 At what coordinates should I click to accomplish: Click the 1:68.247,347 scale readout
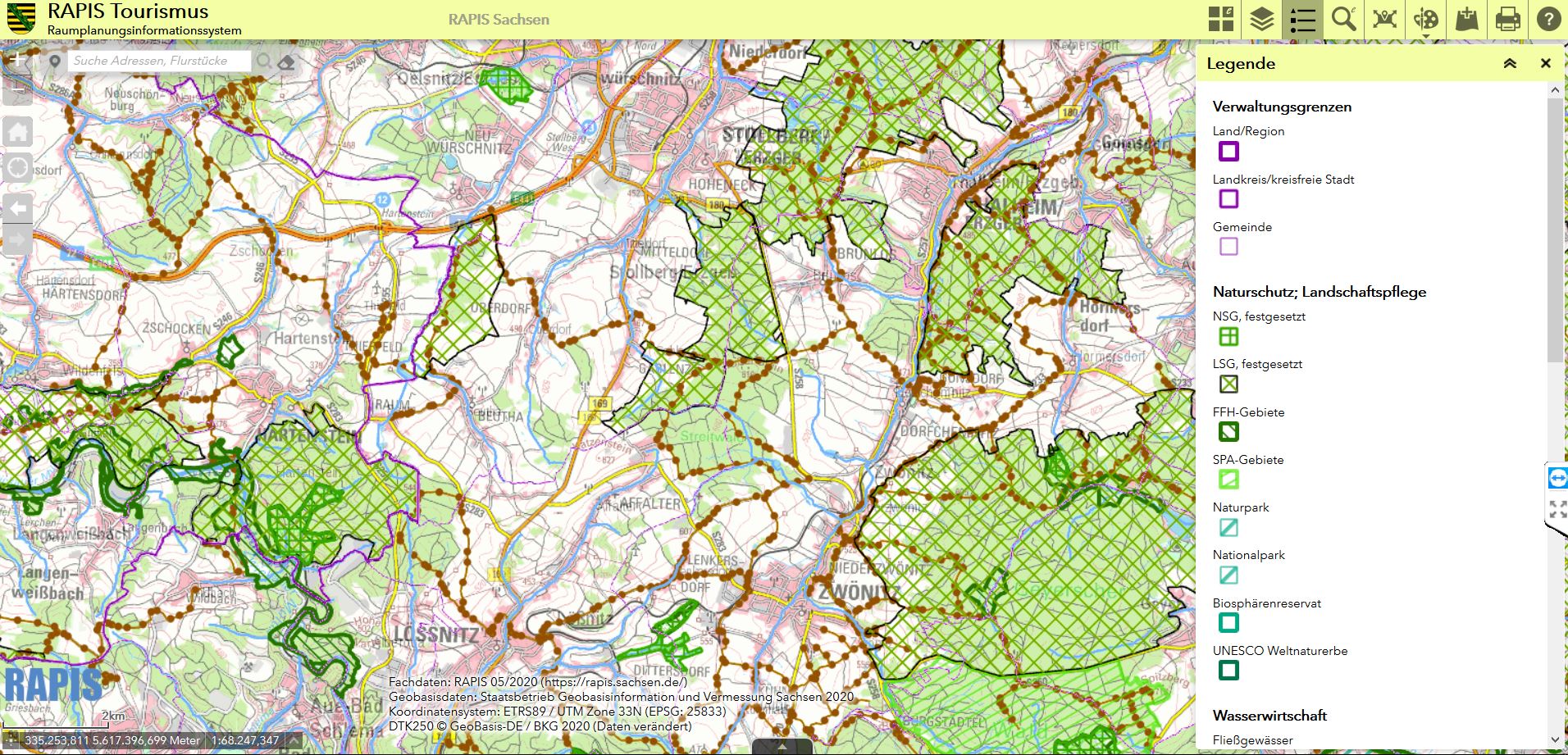(245, 740)
